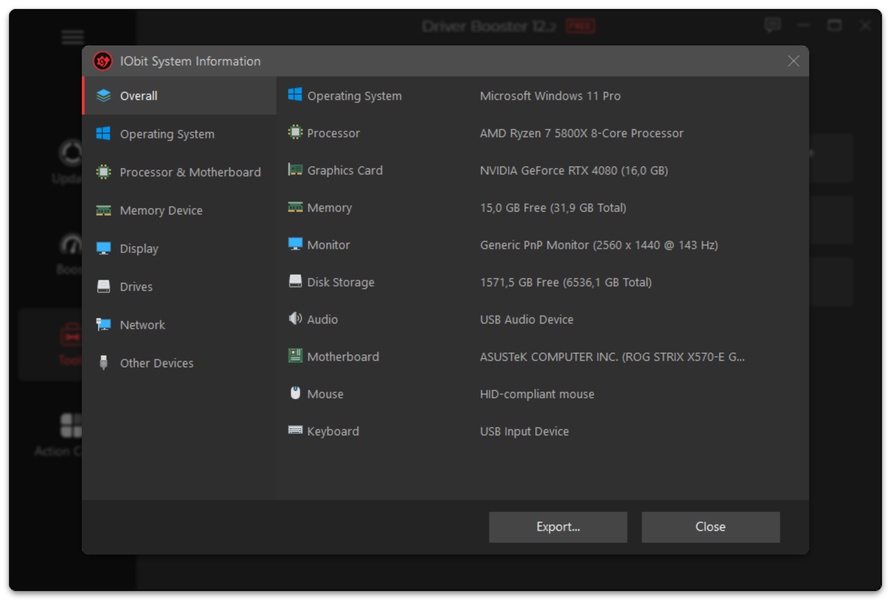Open the Operating System sidebar section

[x=166, y=134]
